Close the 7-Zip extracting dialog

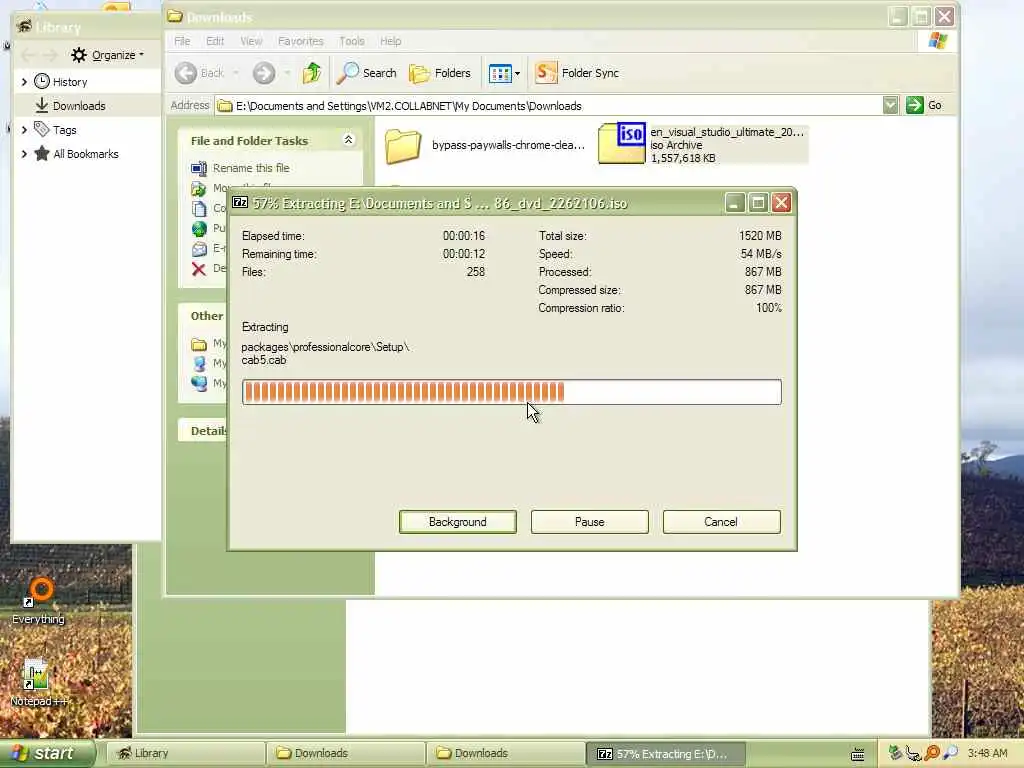pyautogui.click(x=782, y=203)
